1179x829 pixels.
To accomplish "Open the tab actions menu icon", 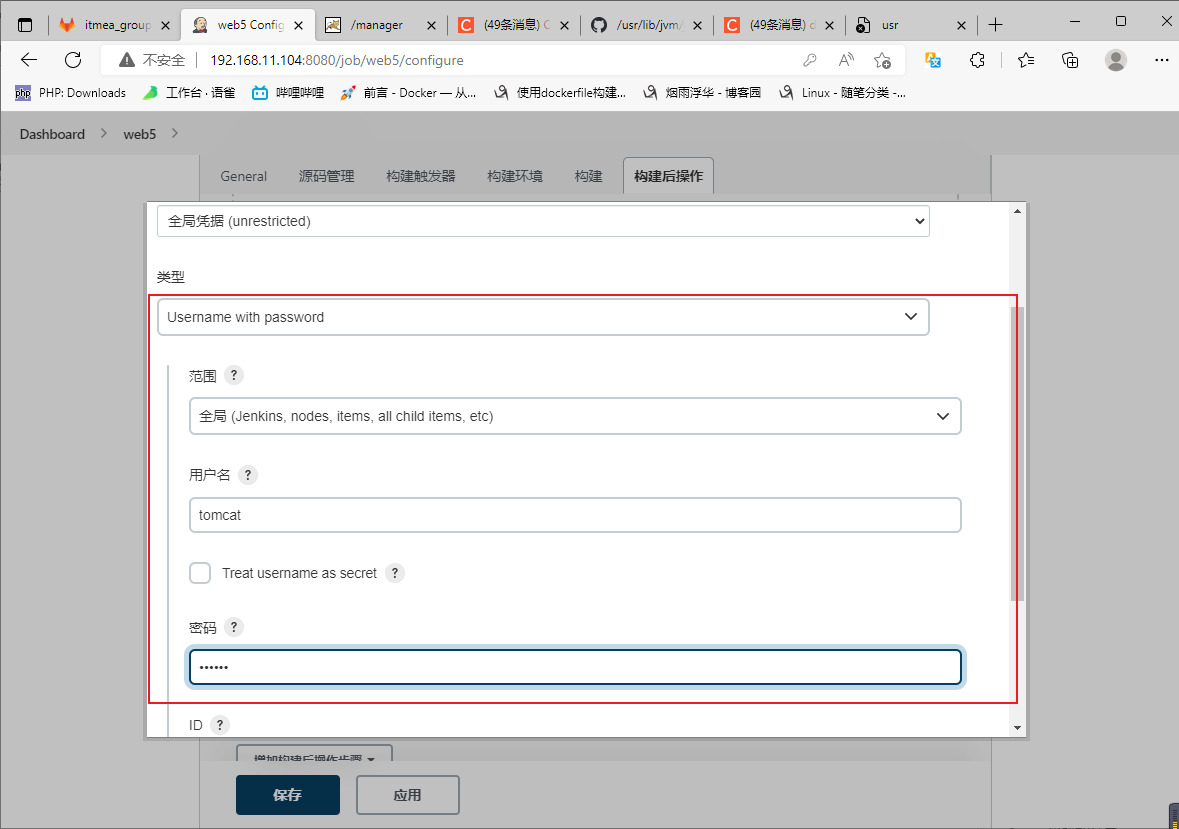I will [x=25, y=25].
